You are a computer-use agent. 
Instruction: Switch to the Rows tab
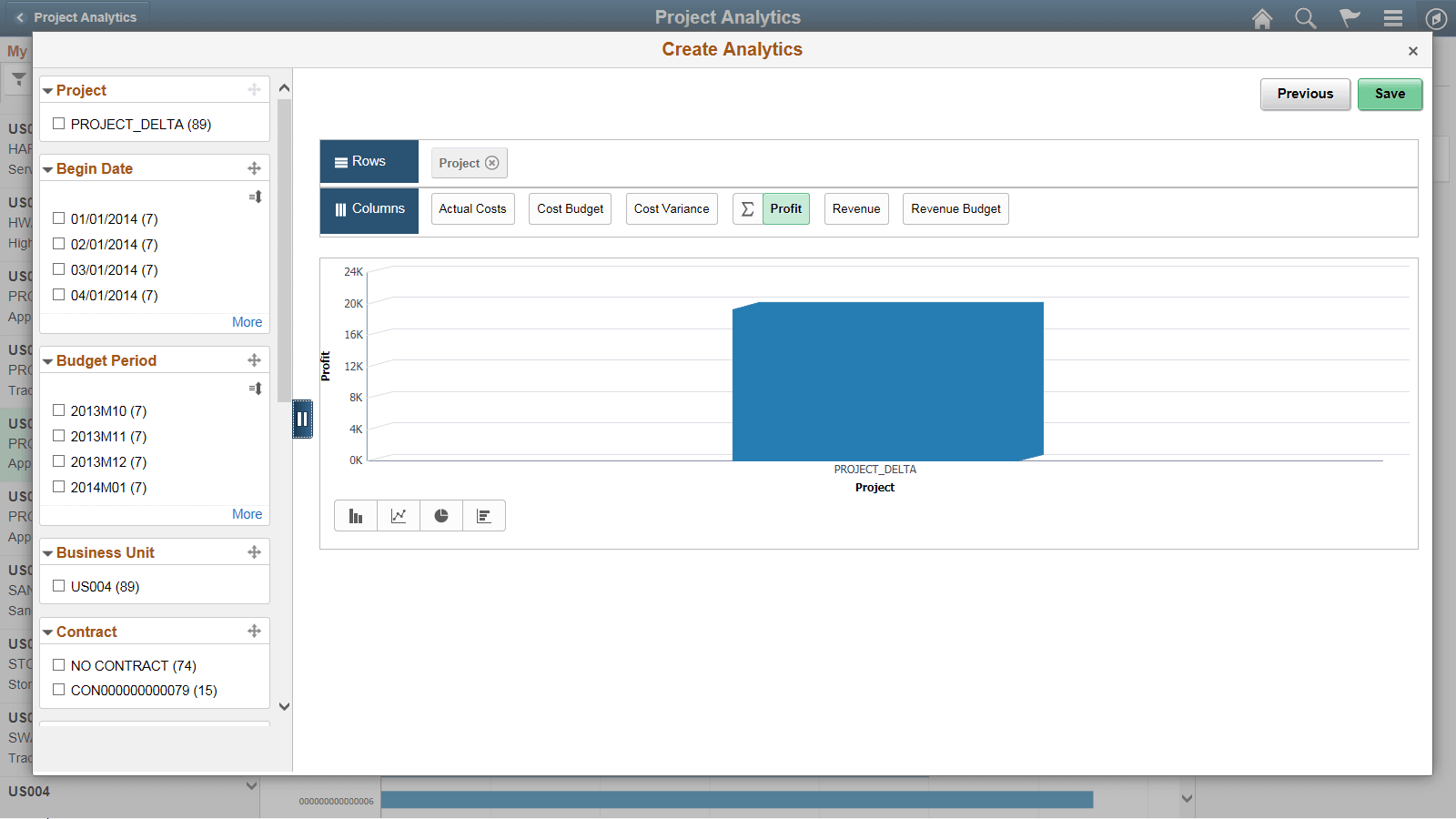pyautogui.click(x=368, y=161)
